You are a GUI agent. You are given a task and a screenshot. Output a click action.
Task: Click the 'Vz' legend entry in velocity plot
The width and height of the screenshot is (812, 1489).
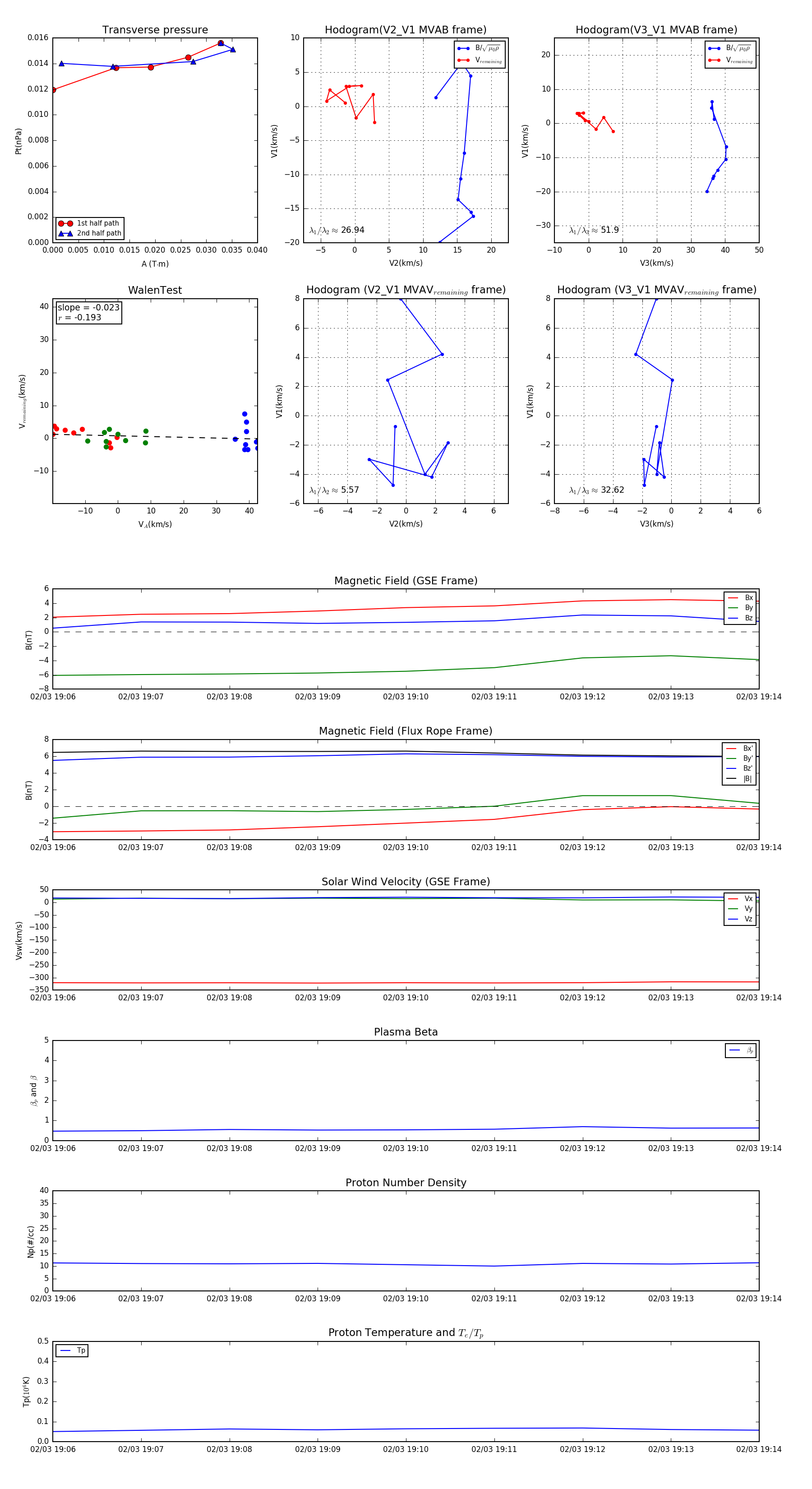point(740,919)
